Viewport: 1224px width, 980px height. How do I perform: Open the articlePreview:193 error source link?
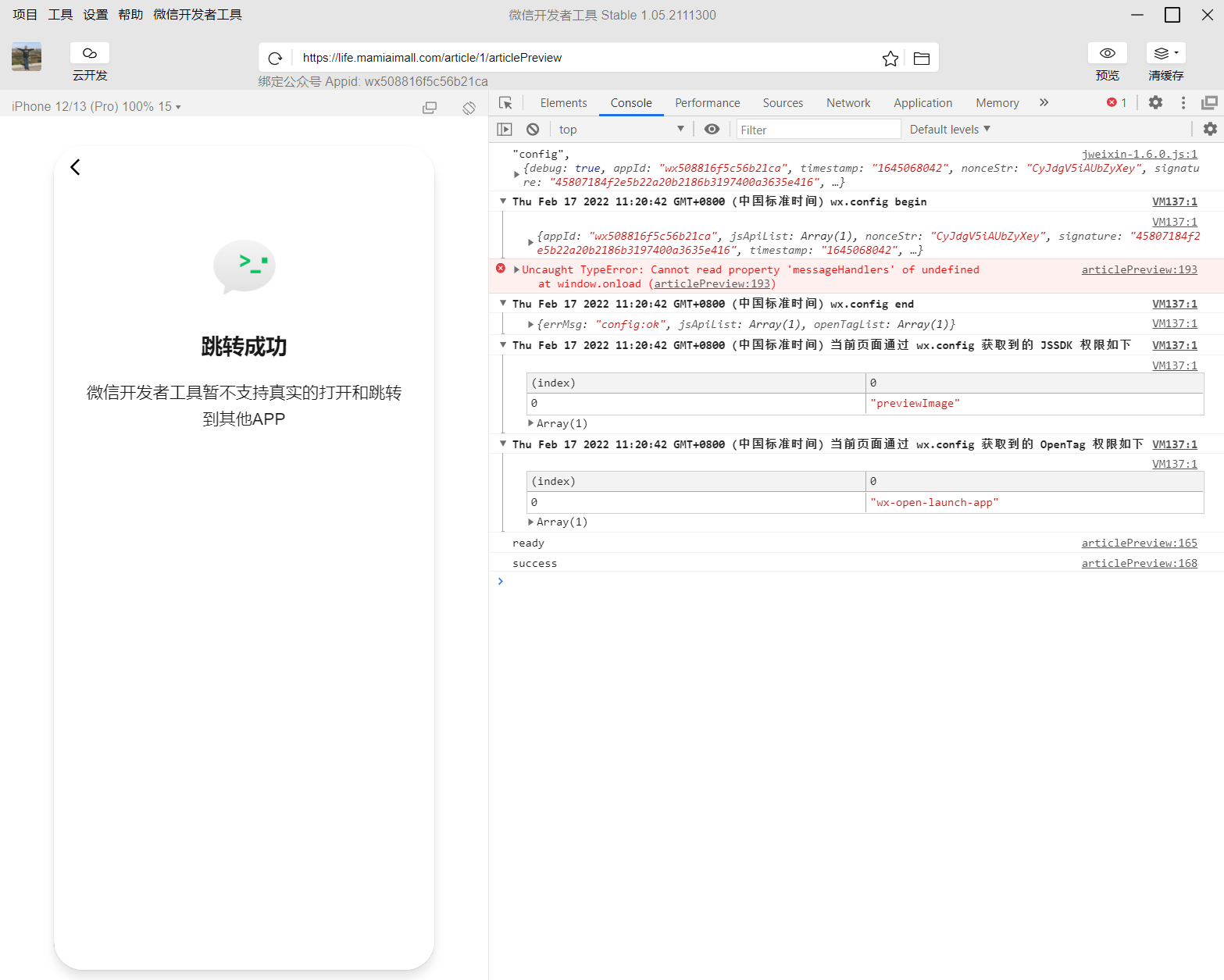pyautogui.click(x=1140, y=269)
